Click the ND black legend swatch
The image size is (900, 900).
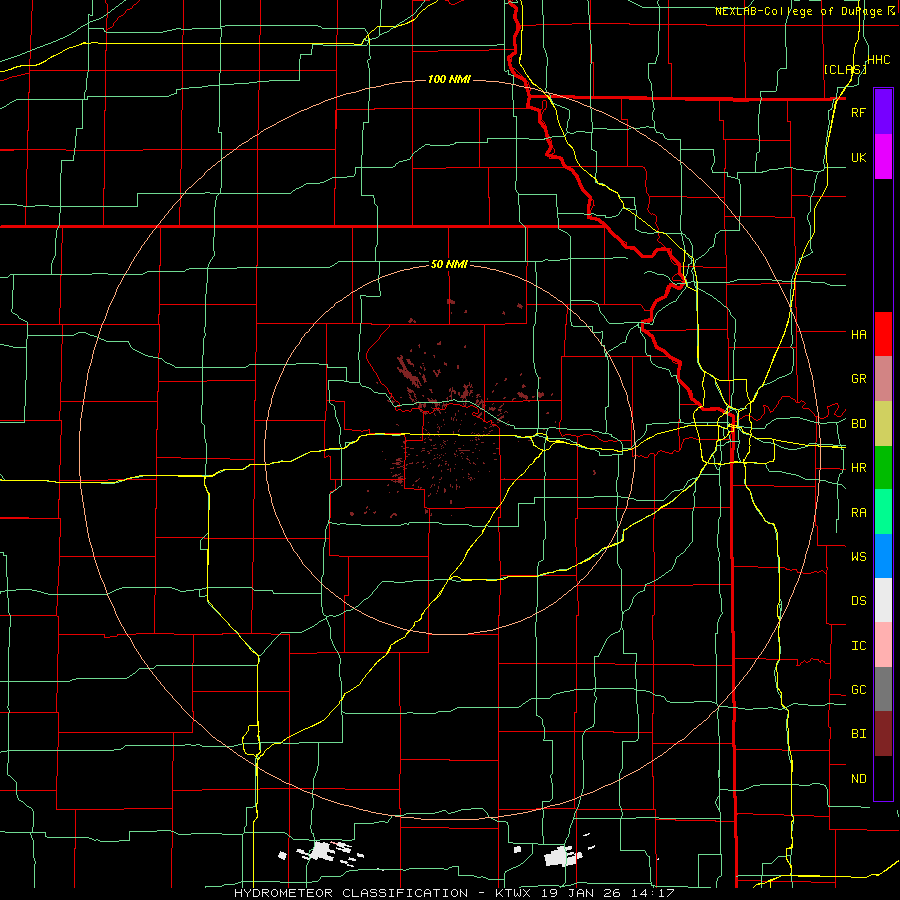tap(883, 778)
